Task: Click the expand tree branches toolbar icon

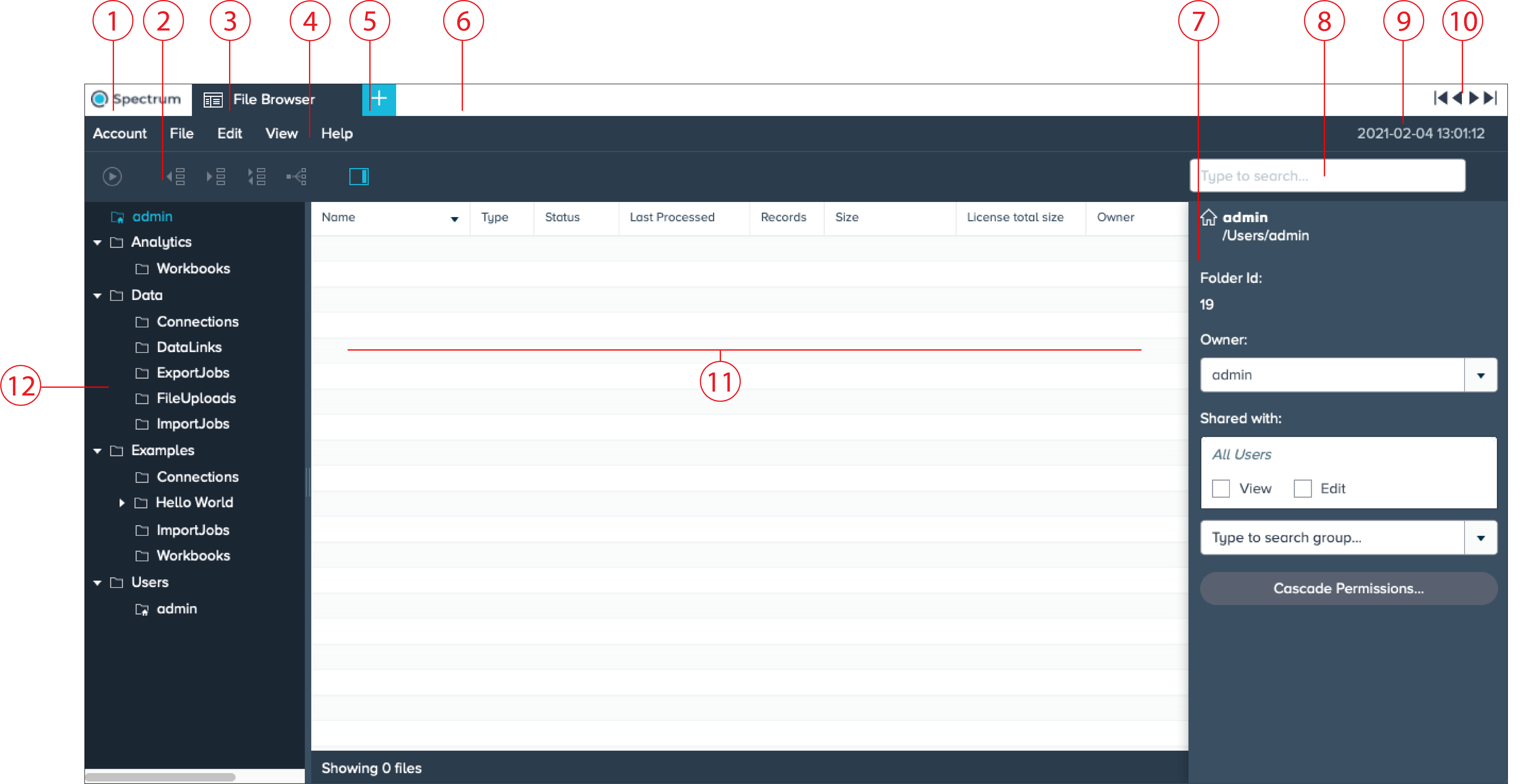Action: (x=217, y=176)
